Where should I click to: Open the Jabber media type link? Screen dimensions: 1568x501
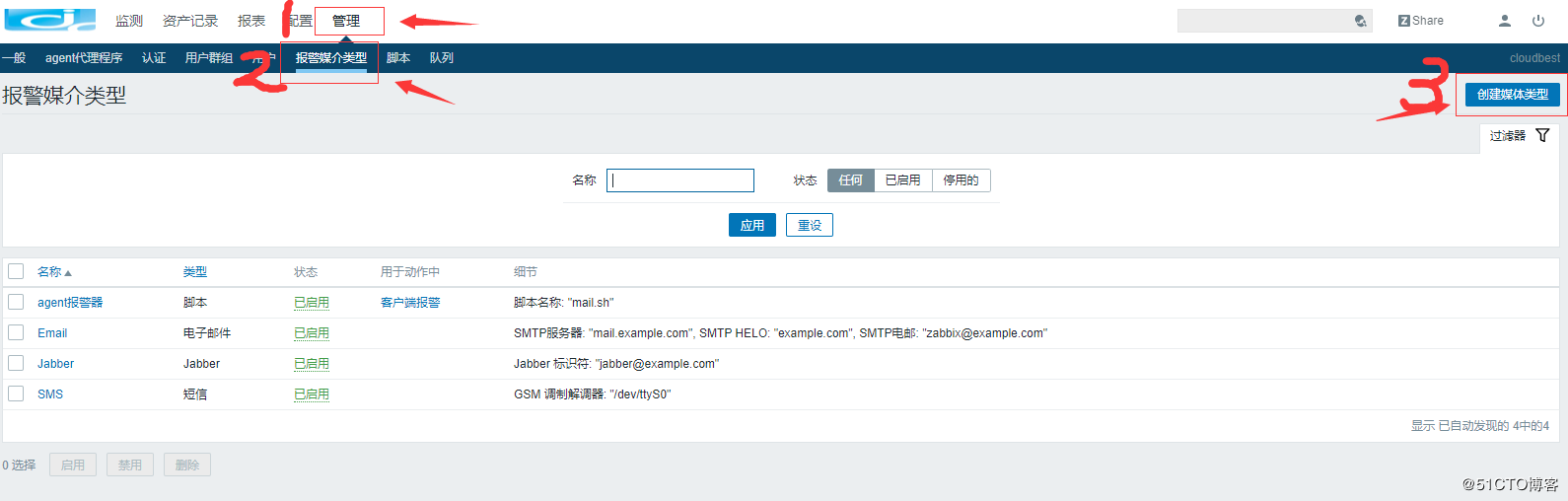(56, 364)
